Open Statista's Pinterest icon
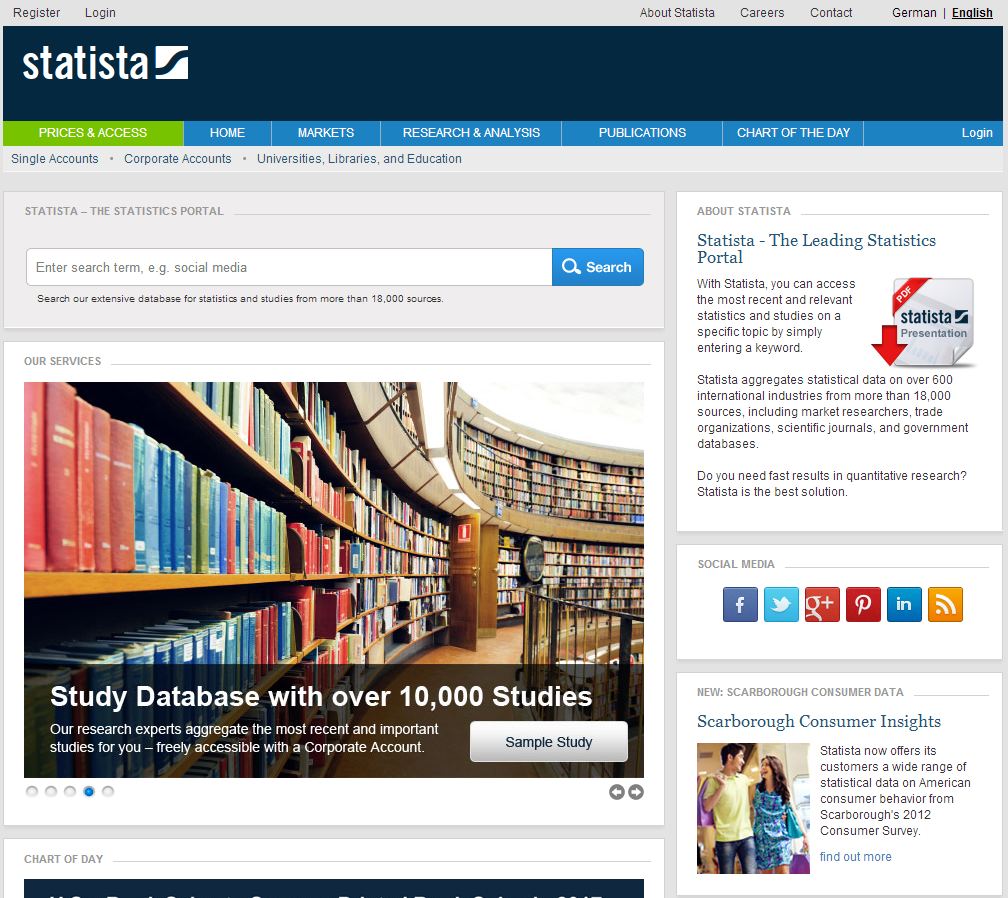1008x898 pixels. point(863,604)
